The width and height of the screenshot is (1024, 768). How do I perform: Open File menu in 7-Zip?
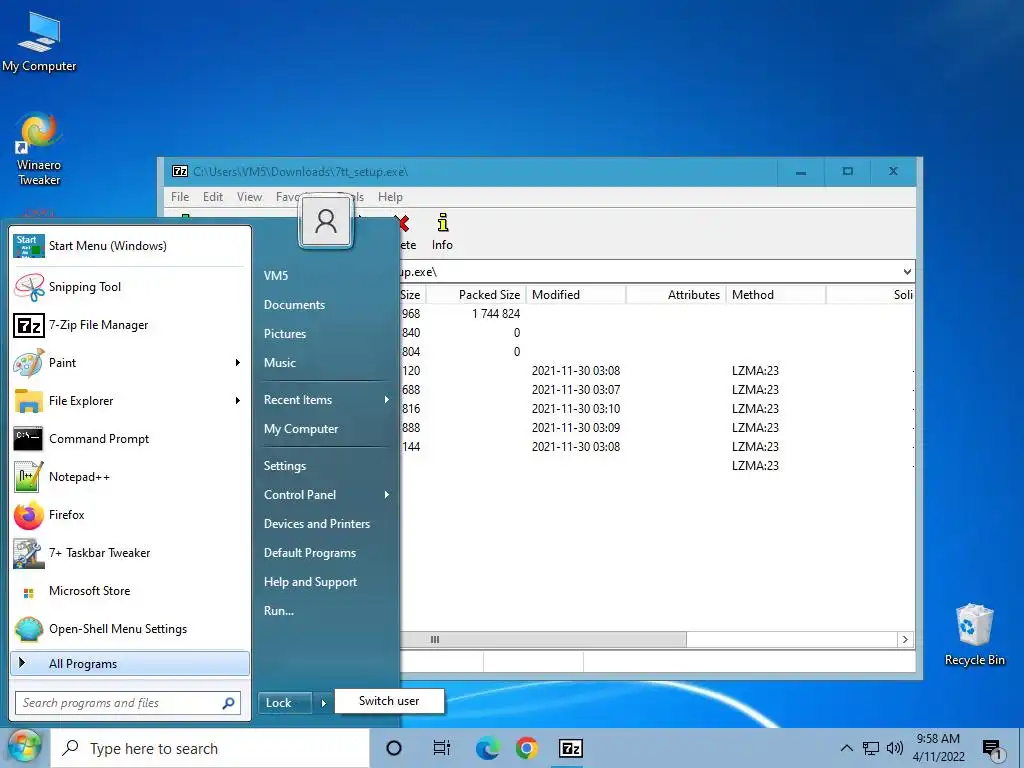(x=180, y=197)
